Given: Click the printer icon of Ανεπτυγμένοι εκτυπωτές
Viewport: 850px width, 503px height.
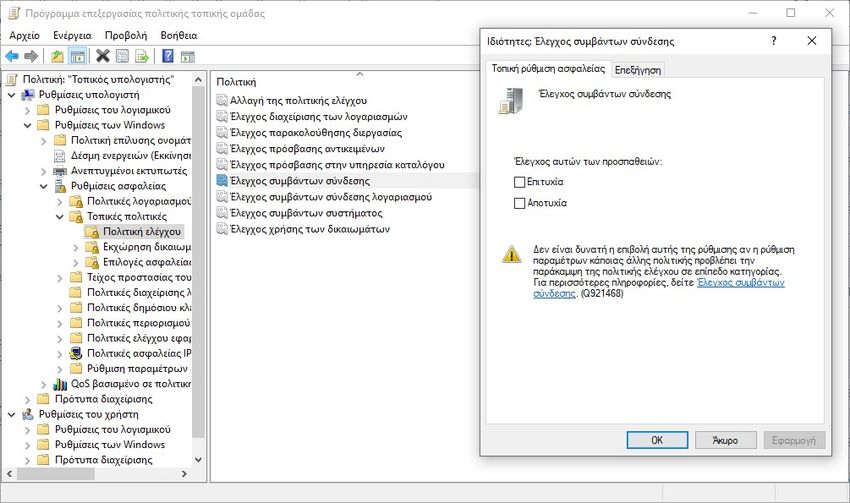Looking at the screenshot, I should point(60,171).
